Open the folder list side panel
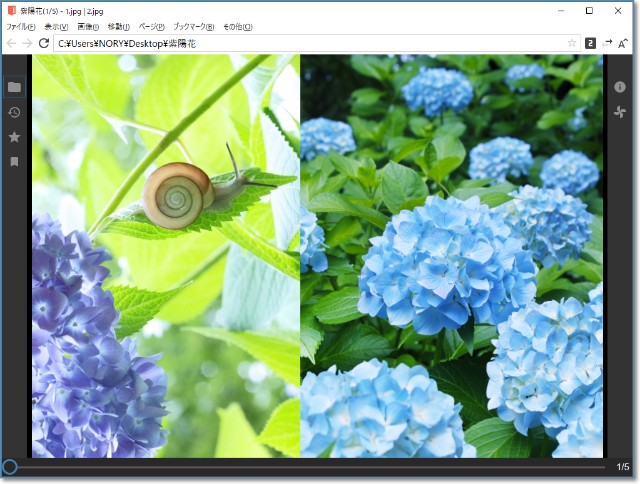Viewport: 640px width, 484px height. 14,87
